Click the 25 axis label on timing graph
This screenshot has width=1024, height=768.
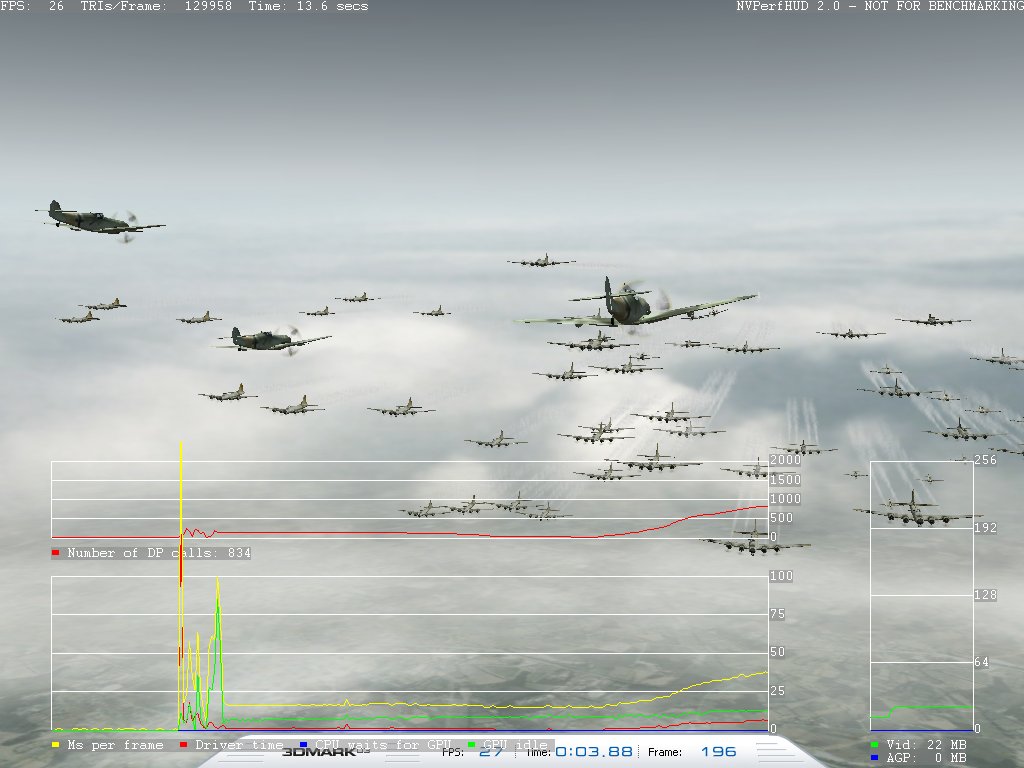click(777, 690)
